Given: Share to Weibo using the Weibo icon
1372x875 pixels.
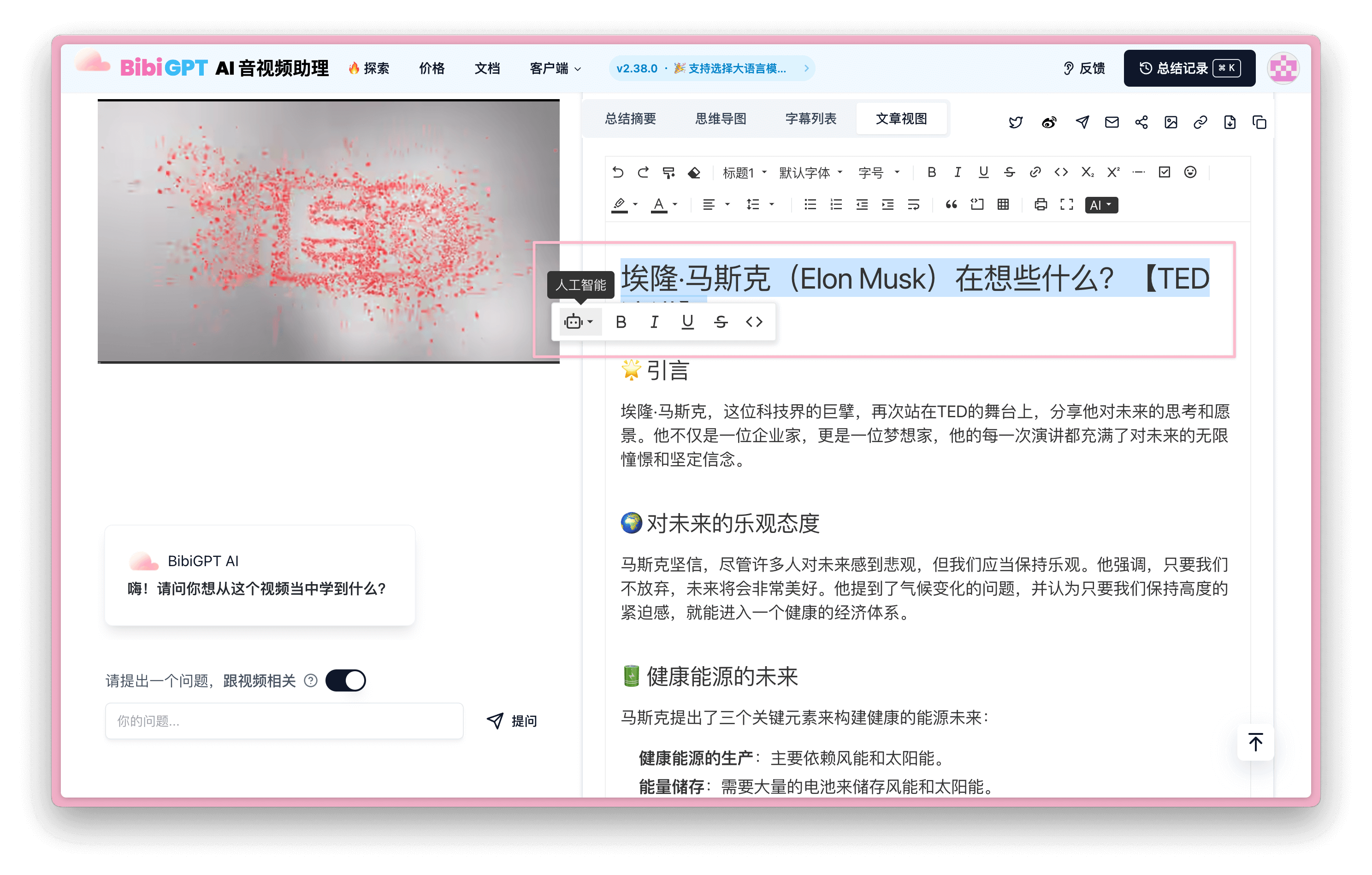Looking at the screenshot, I should click(x=1048, y=122).
